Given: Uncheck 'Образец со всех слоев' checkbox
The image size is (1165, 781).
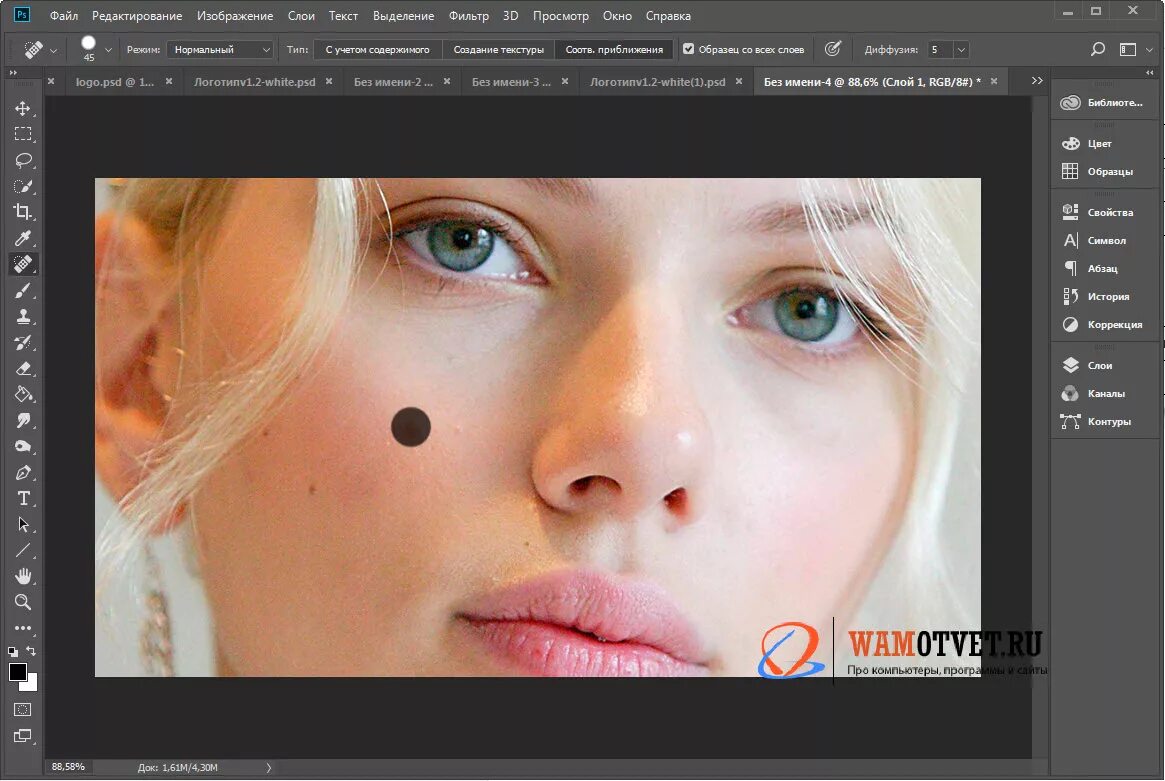Looking at the screenshot, I should coord(689,49).
